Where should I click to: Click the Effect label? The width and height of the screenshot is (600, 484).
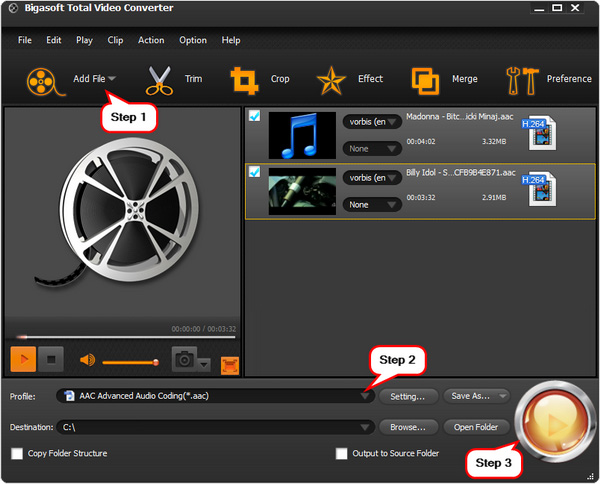[370, 79]
